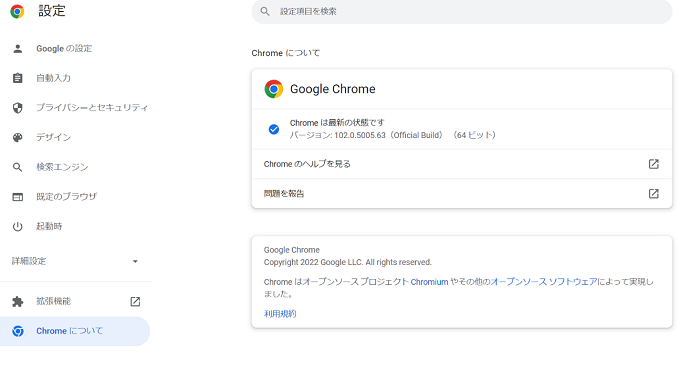The width and height of the screenshot is (700, 373).
Task: Click the power icon for 起動時
Action: pyautogui.click(x=17, y=227)
